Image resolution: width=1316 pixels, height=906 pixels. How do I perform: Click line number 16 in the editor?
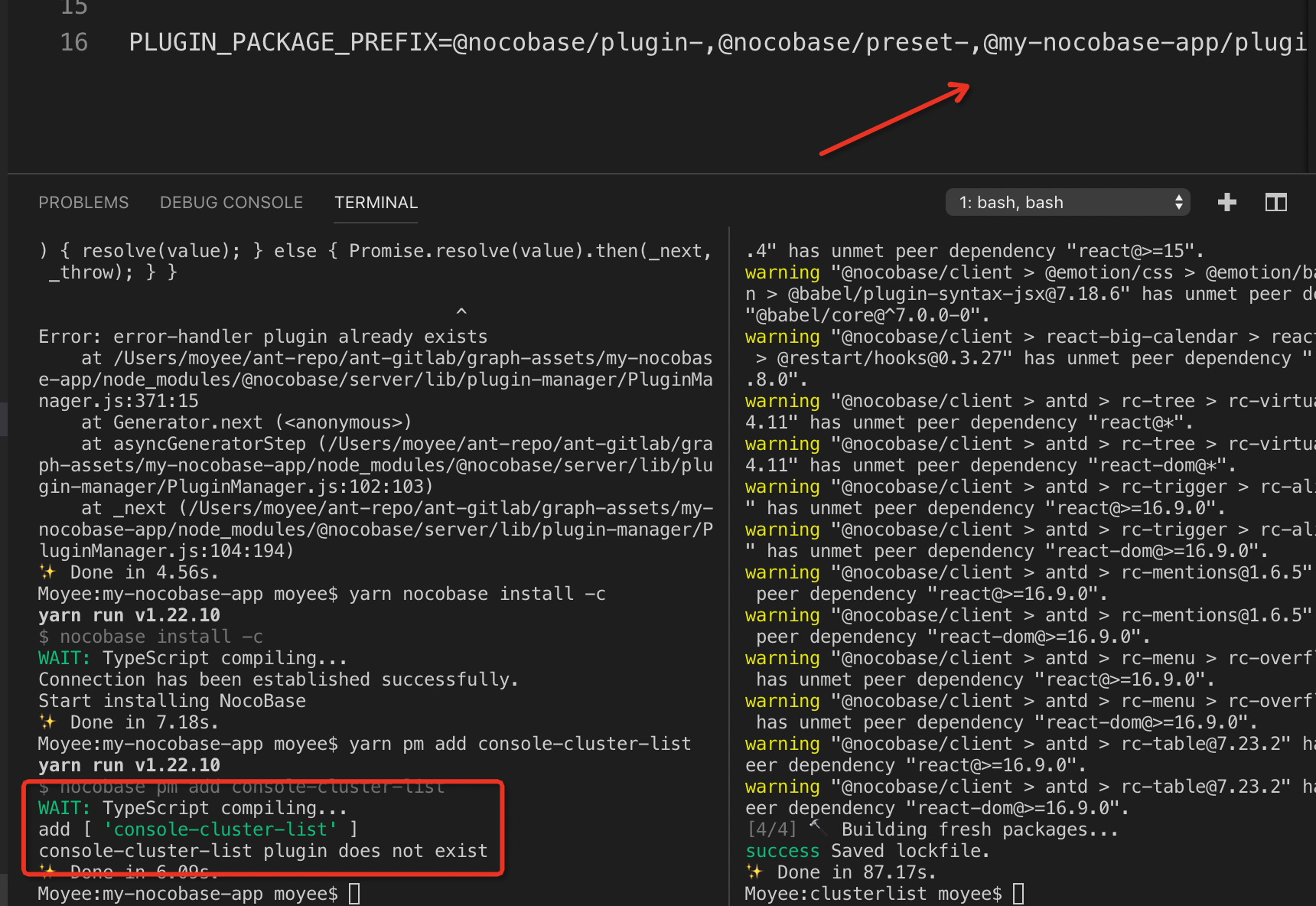[73, 42]
